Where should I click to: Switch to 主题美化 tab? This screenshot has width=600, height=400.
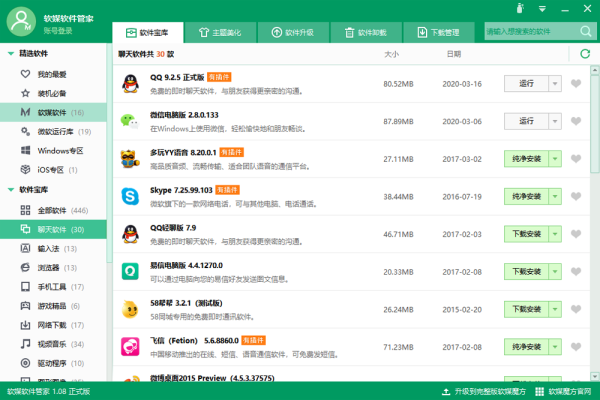[x=220, y=33]
